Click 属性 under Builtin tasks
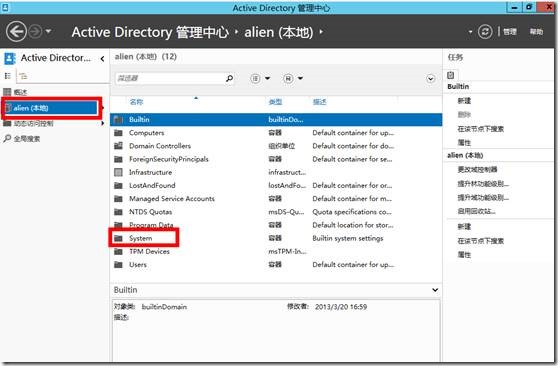 (x=464, y=143)
